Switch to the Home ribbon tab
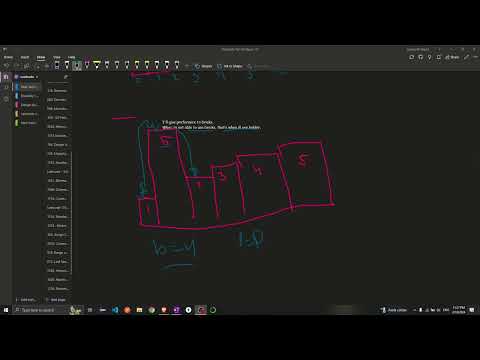The height and width of the screenshot is (360, 480). [8, 57]
